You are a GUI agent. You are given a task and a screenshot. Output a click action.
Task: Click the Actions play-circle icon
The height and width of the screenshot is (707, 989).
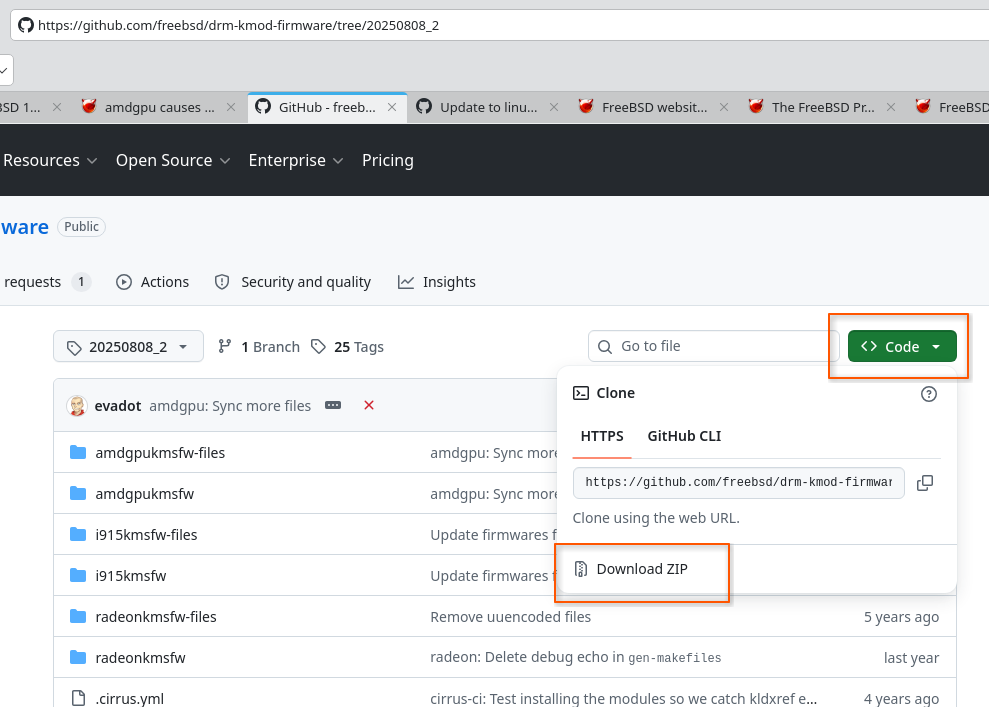pyautogui.click(x=124, y=282)
